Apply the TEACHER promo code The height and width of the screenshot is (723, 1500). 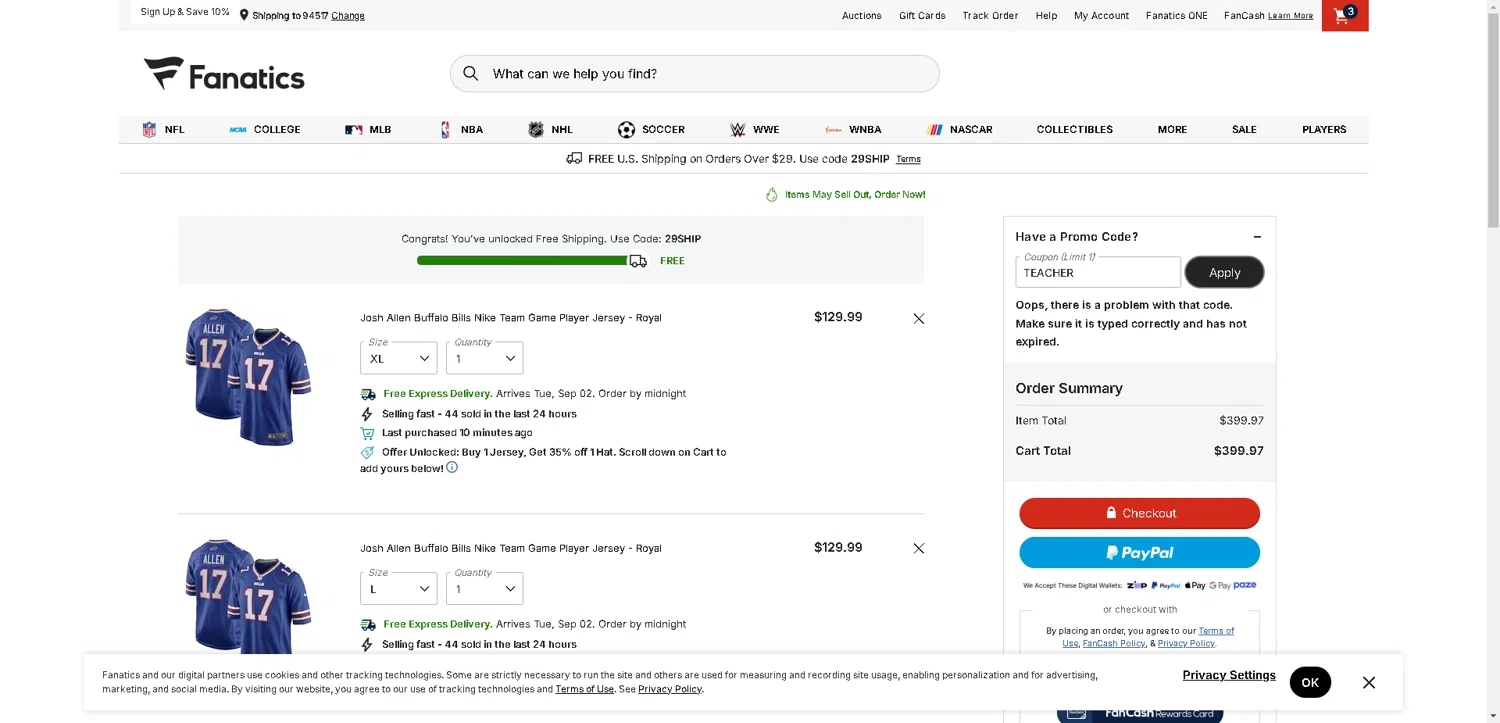(1224, 272)
